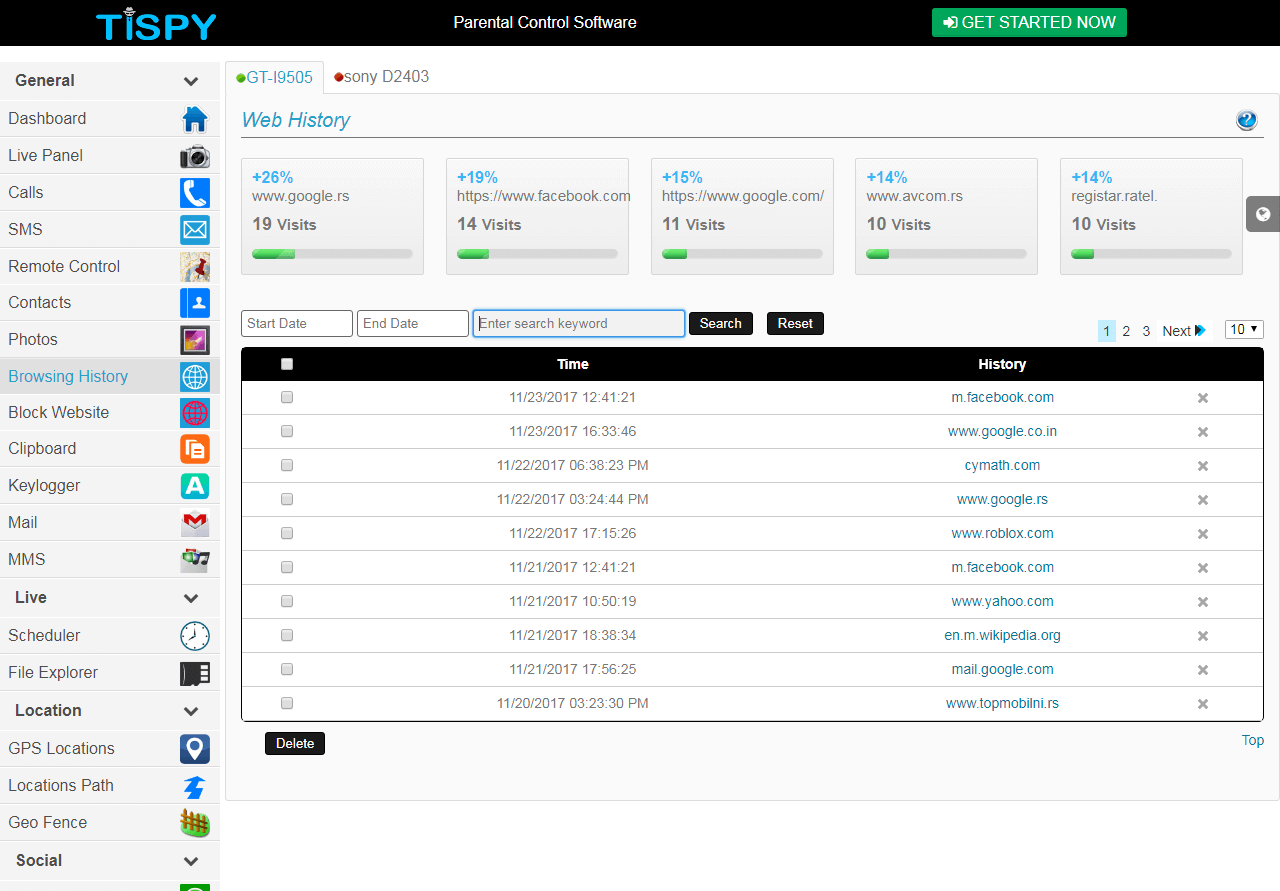Click the Calls phone icon
The image size is (1280, 891).
tap(195, 193)
